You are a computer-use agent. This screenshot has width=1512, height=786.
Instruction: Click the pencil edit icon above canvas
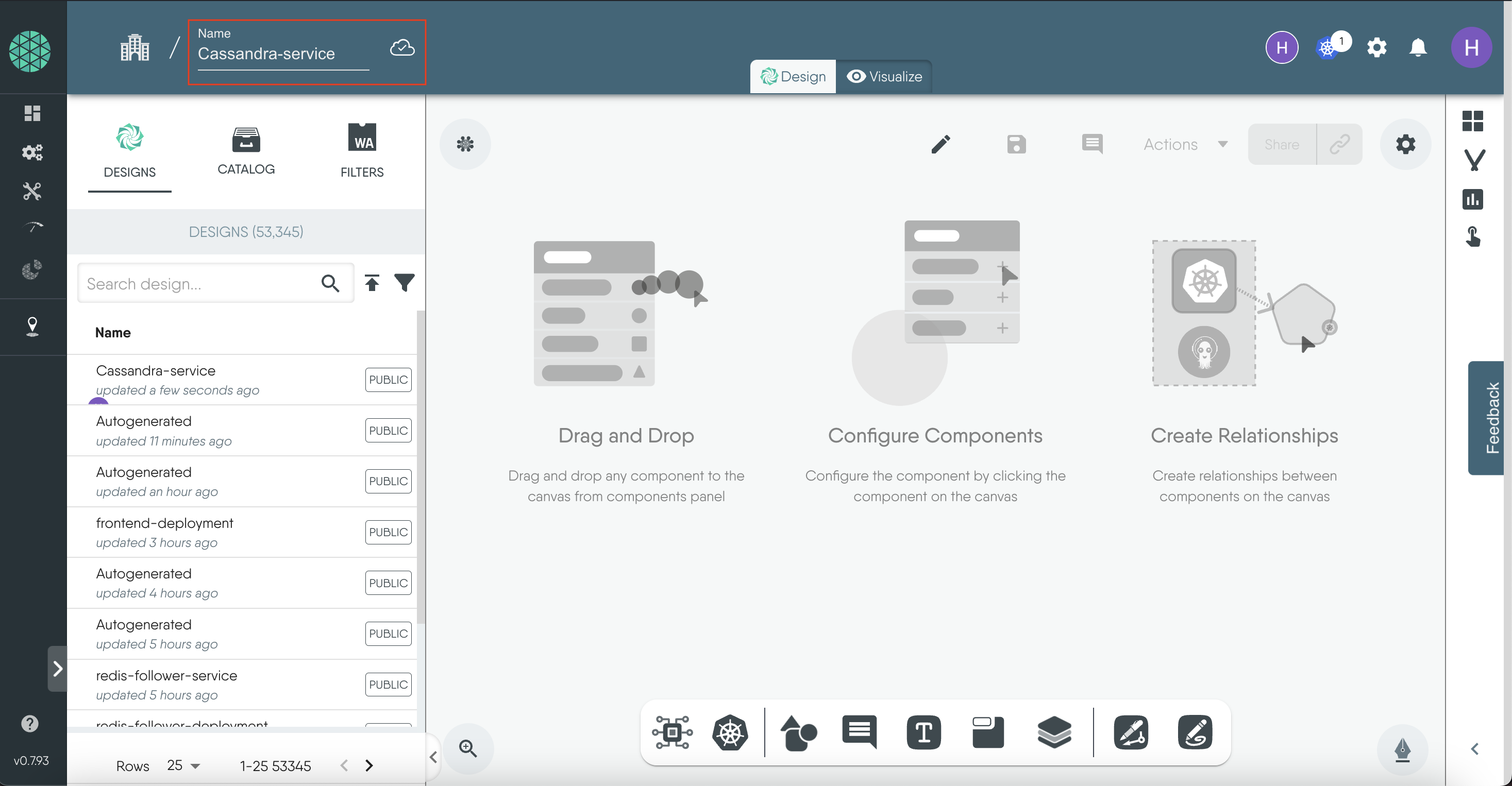click(940, 144)
